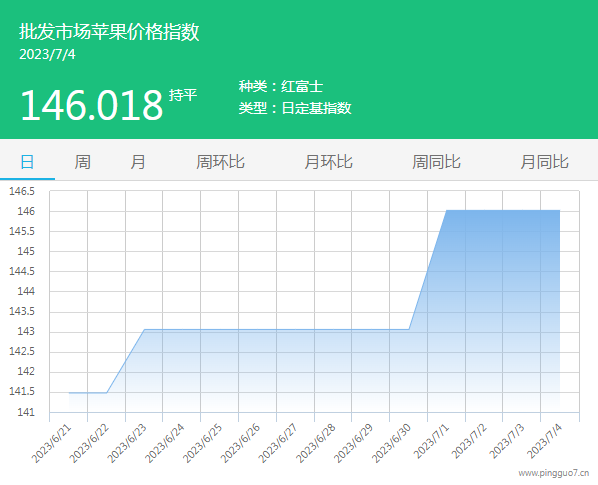Click the 2023/6/26 axis date label
598x485 pixels.
pos(240,443)
